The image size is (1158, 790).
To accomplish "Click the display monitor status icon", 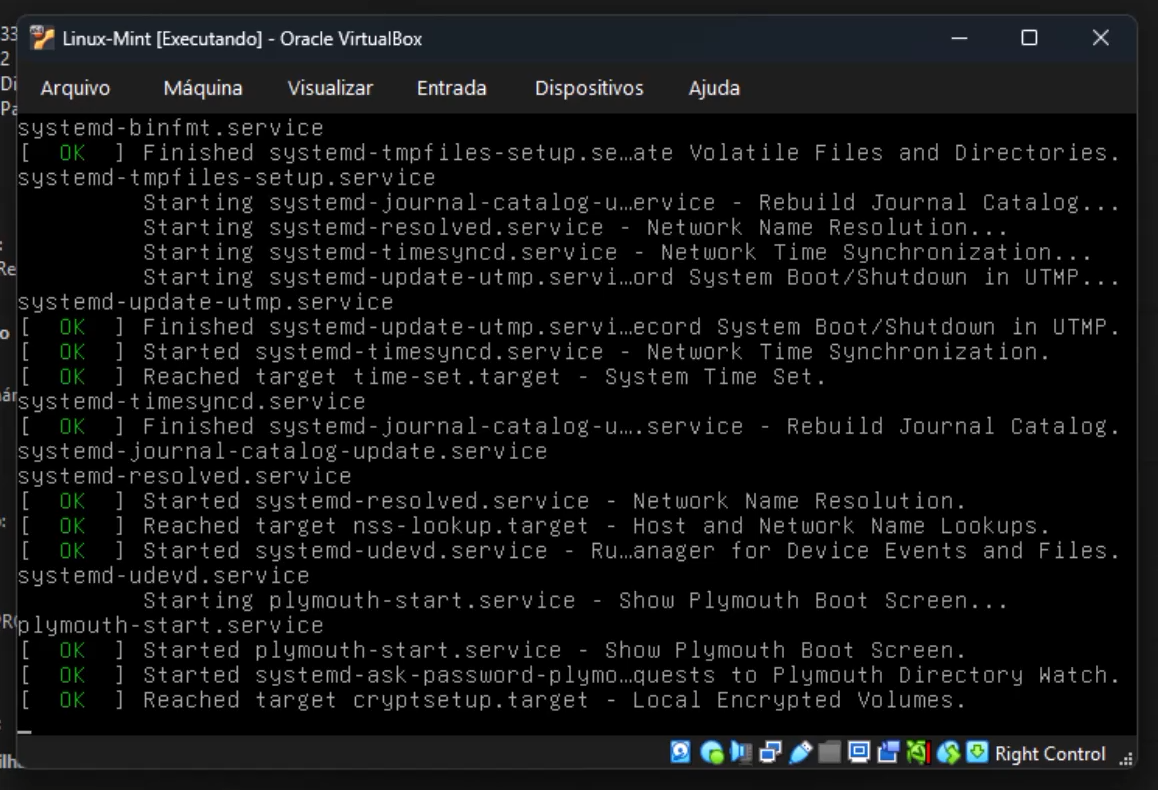I will [859, 752].
